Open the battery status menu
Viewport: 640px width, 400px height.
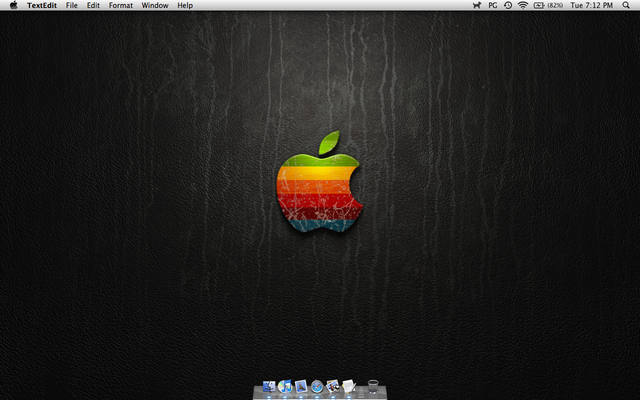click(548, 5)
